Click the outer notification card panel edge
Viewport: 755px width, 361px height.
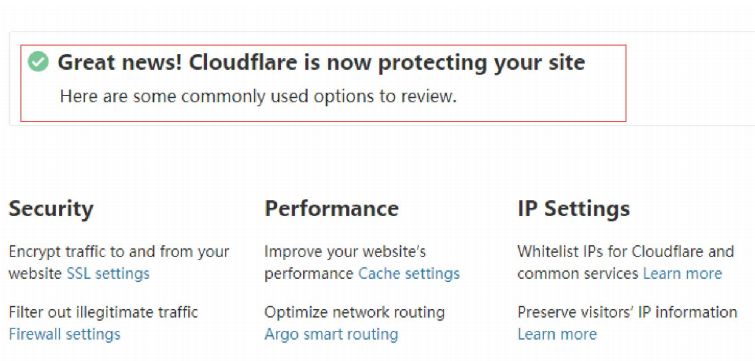click(x=691, y=78)
